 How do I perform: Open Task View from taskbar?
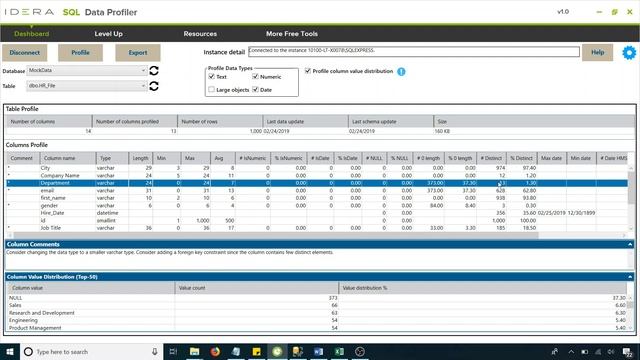[173, 351]
